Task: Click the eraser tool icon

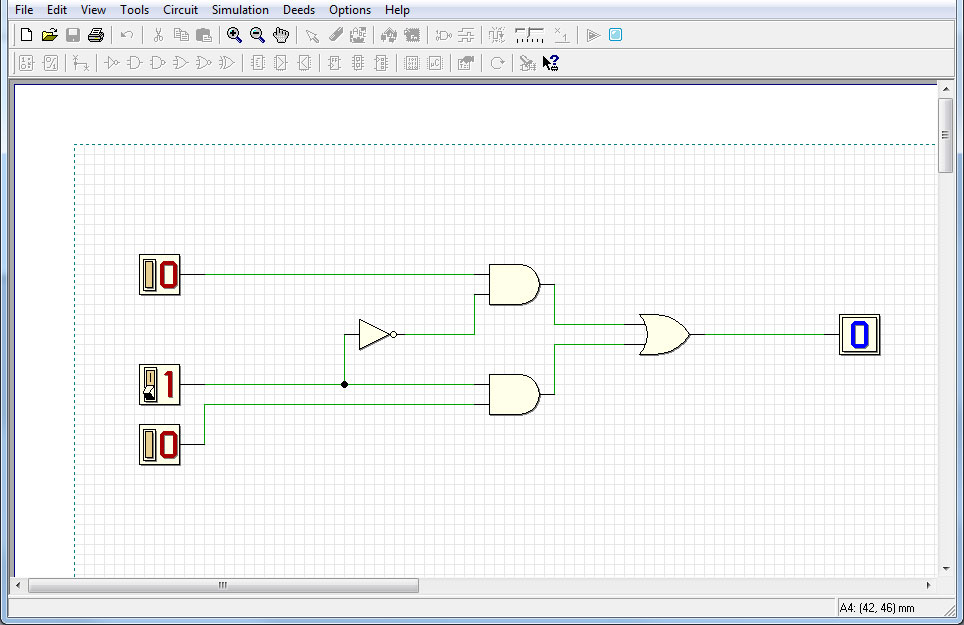Action: pos(335,35)
